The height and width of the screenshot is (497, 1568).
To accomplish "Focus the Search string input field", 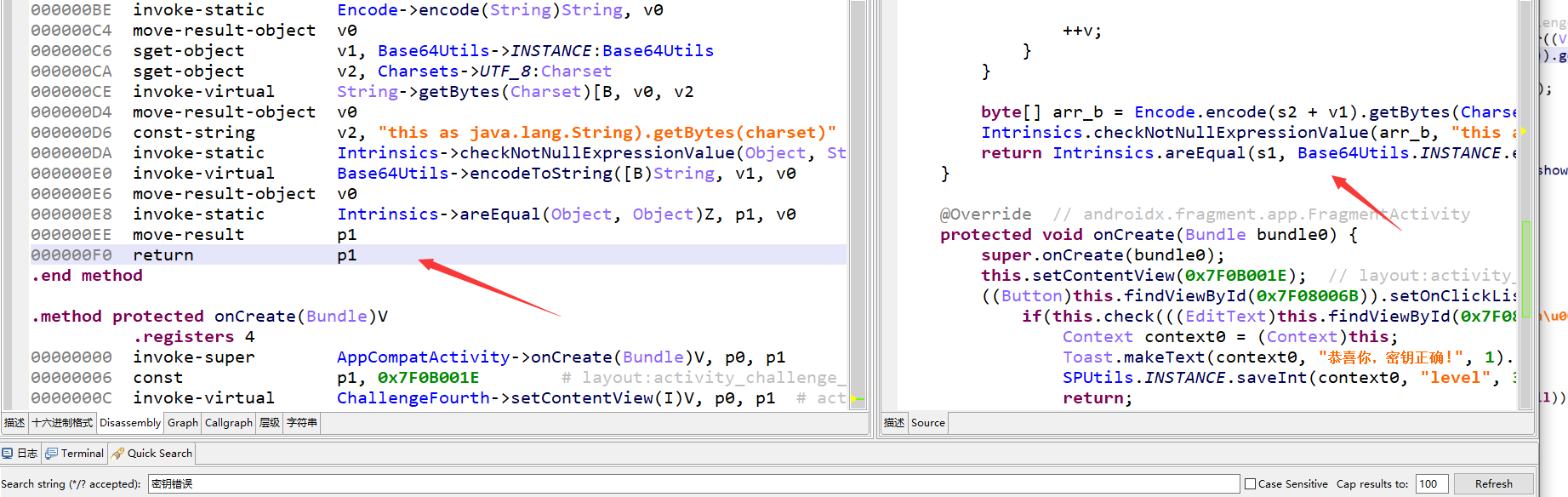I will 693,484.
